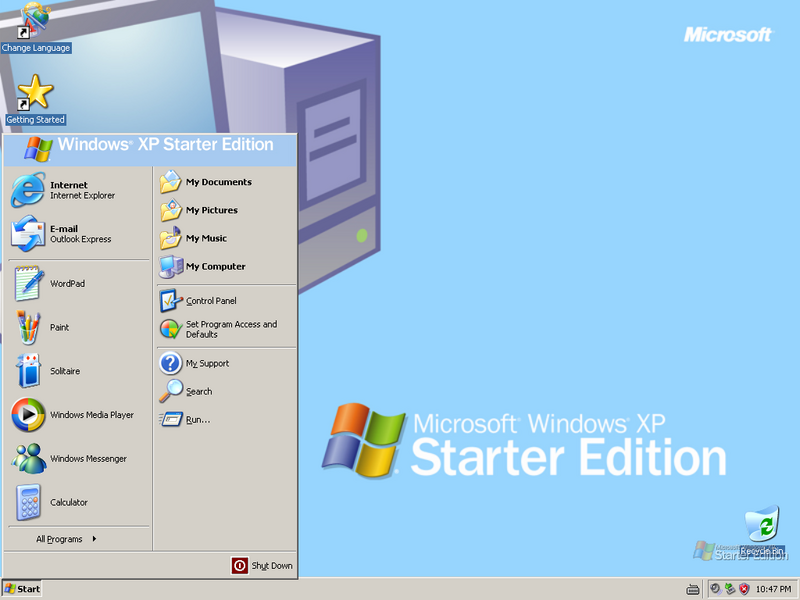Choose the Calculator label entry
The width and height of the screenshot is (800, 600).
point(69,503)
